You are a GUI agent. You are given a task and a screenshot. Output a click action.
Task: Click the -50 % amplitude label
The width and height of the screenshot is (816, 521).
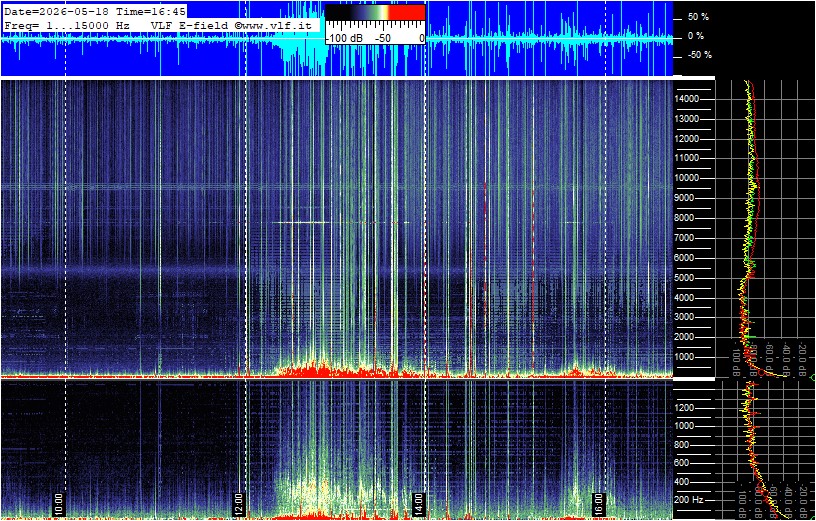698,56
